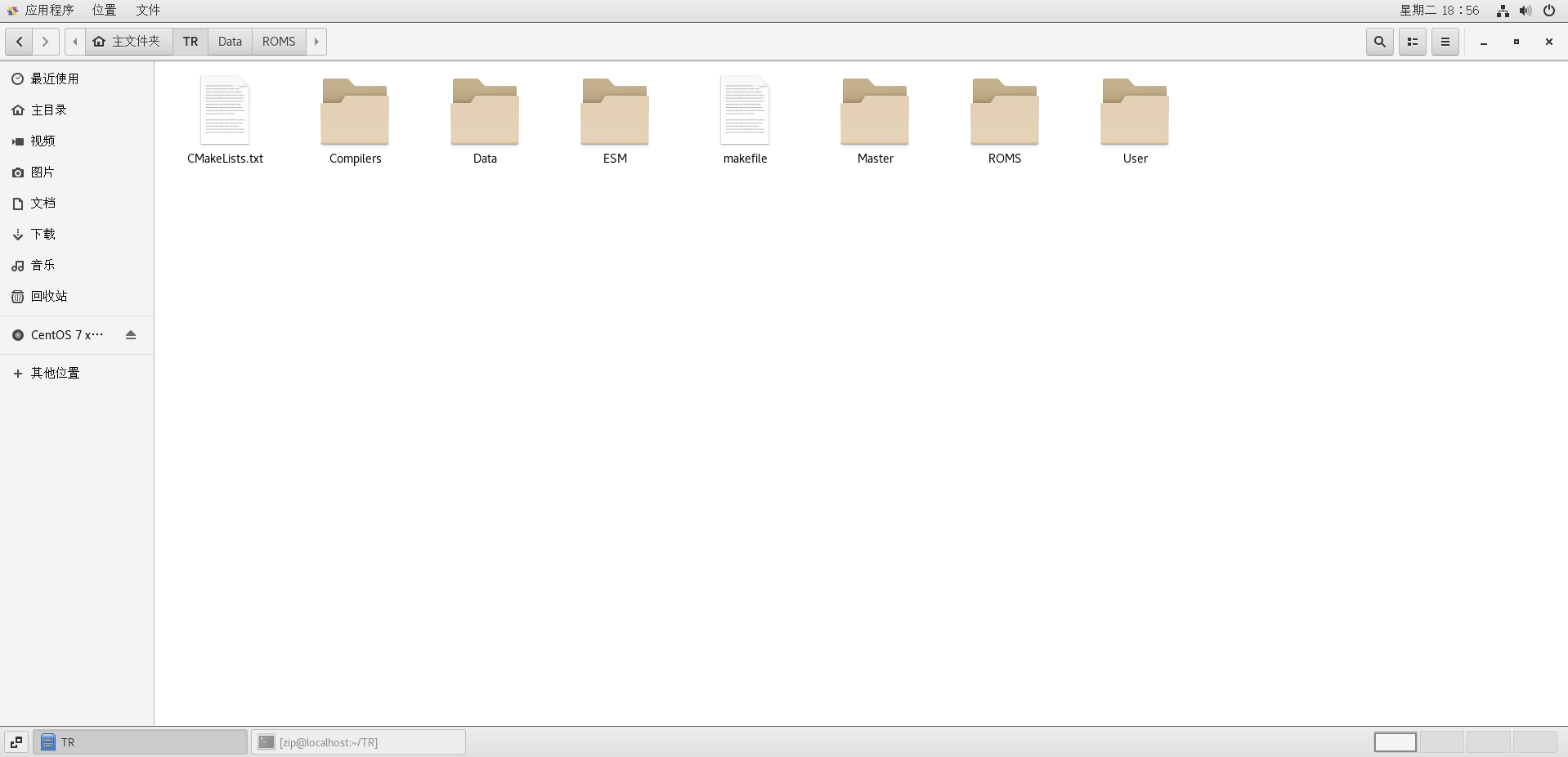Screen dimensions: 1568x757
Task: Open 其他位置 other locations in sidebar
Action: [55, 373]
